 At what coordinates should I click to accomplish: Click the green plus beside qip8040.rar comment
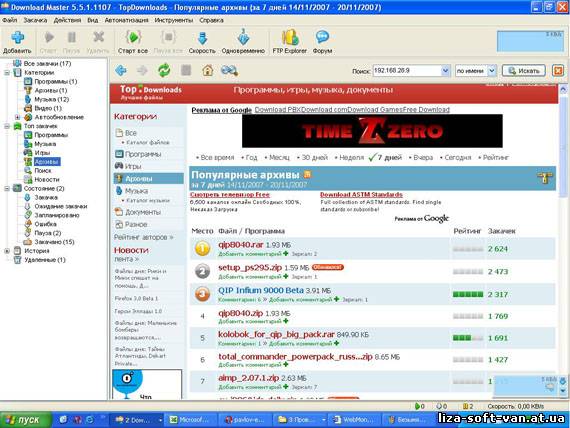(x=285, y=253)
